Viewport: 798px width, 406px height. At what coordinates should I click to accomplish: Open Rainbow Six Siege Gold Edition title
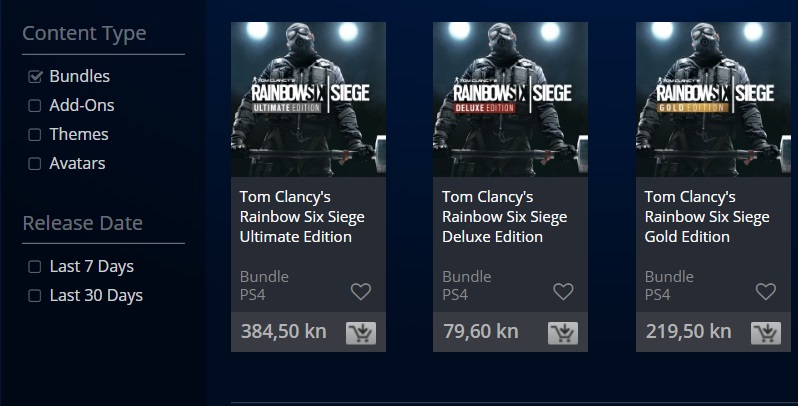[706, 217]
